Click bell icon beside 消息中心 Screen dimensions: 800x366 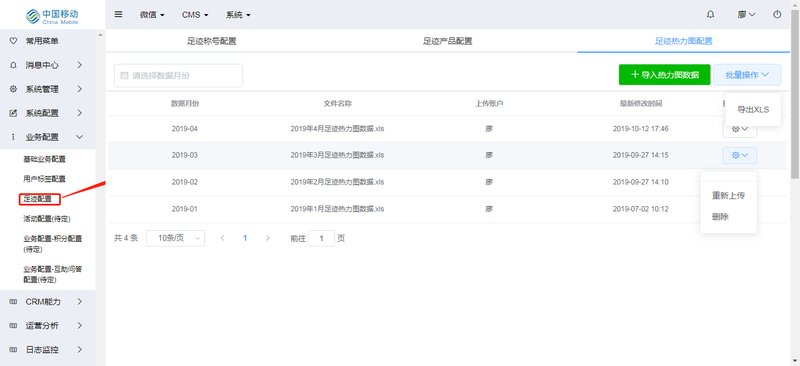pos(14,65)
